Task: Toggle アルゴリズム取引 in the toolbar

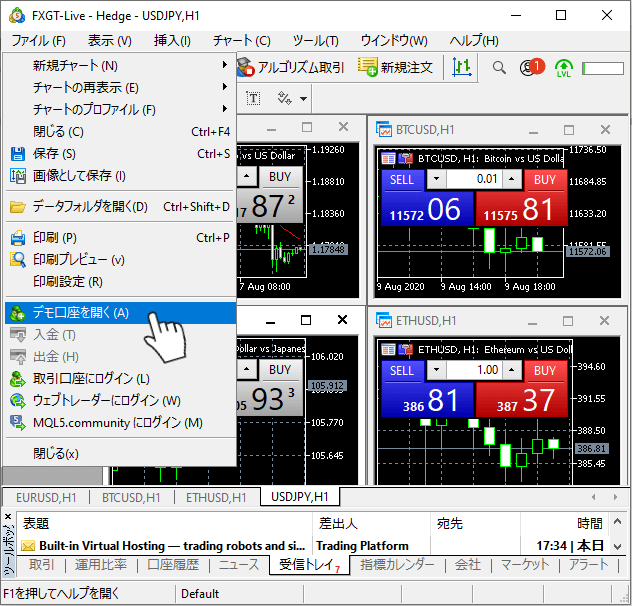Action: coord(290,67)
